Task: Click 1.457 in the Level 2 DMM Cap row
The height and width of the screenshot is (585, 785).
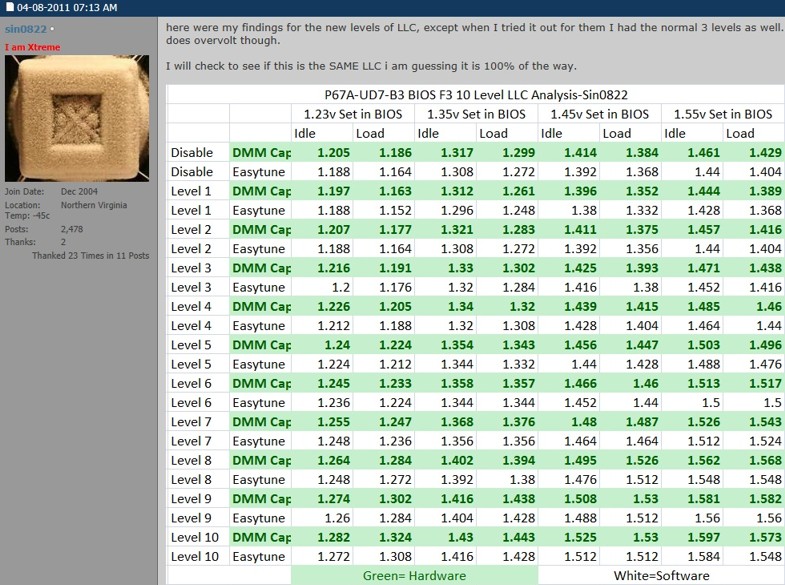Action: pyautogui.click(x=703, y=230)
